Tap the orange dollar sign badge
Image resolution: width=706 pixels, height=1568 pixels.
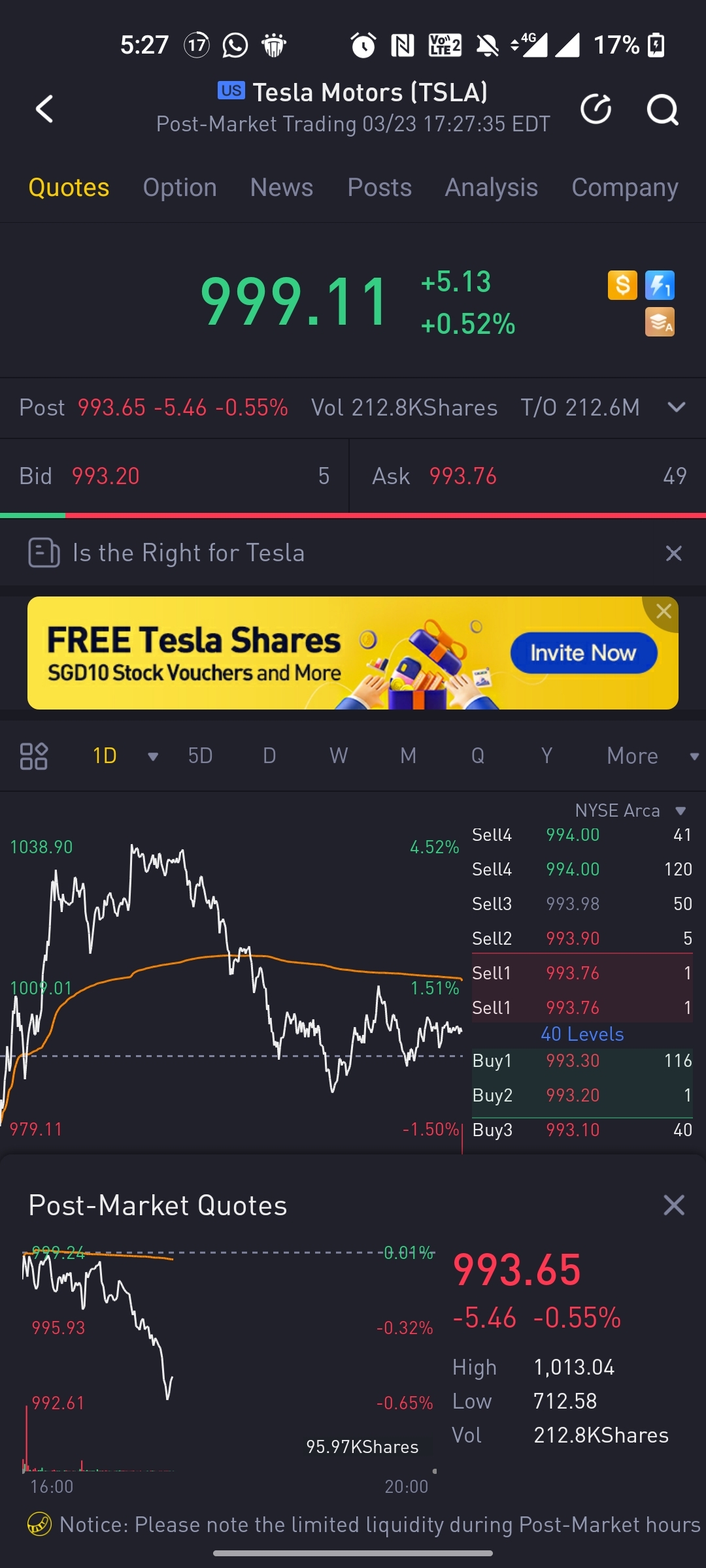622,285
